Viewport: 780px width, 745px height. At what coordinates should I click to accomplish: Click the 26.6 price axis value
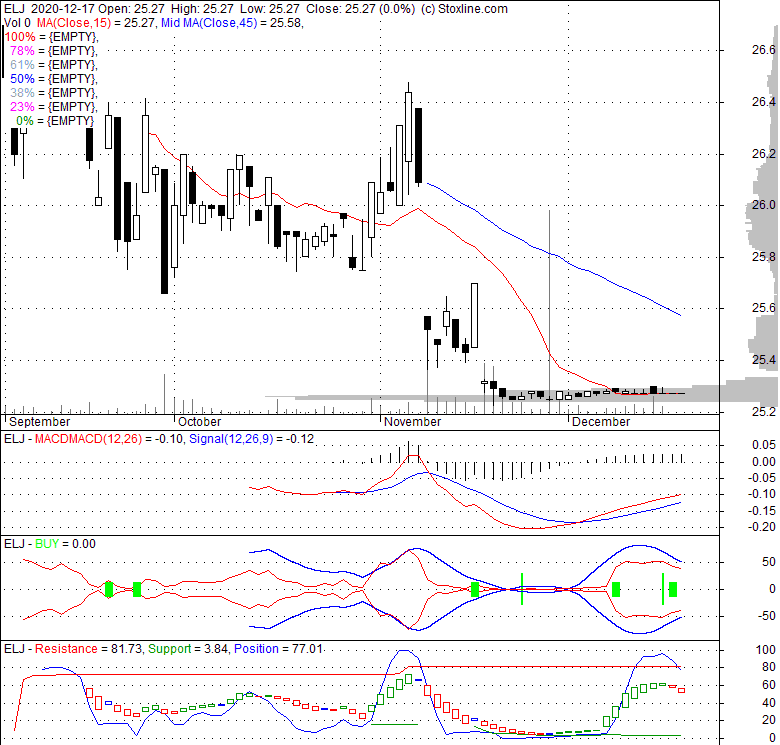[764, 50]
